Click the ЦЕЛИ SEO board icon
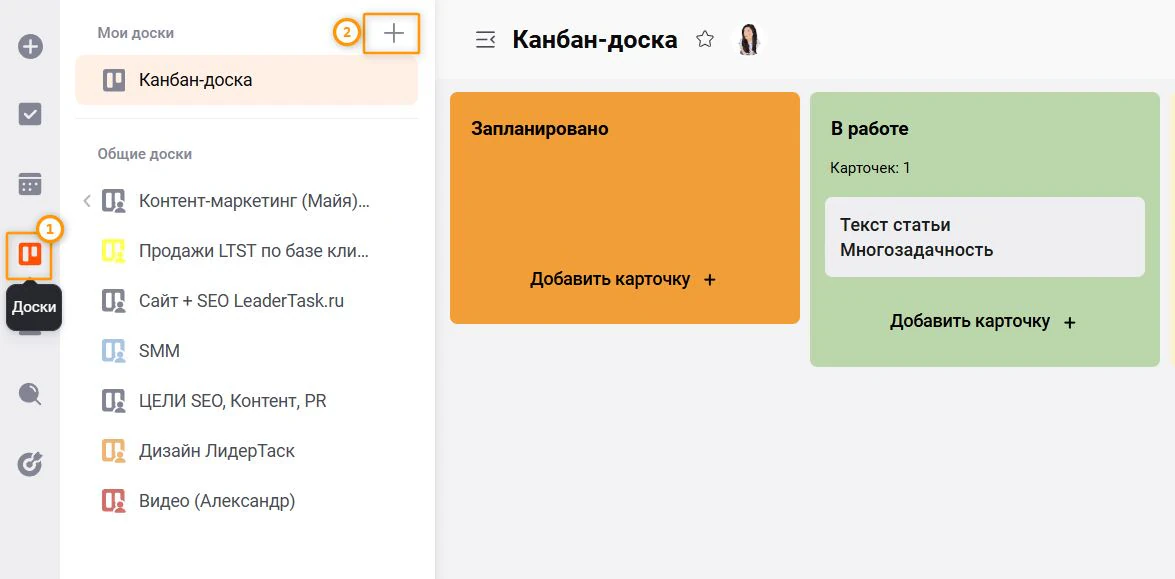The width and height of the screenshot is (1175, 579). [113, 401]
